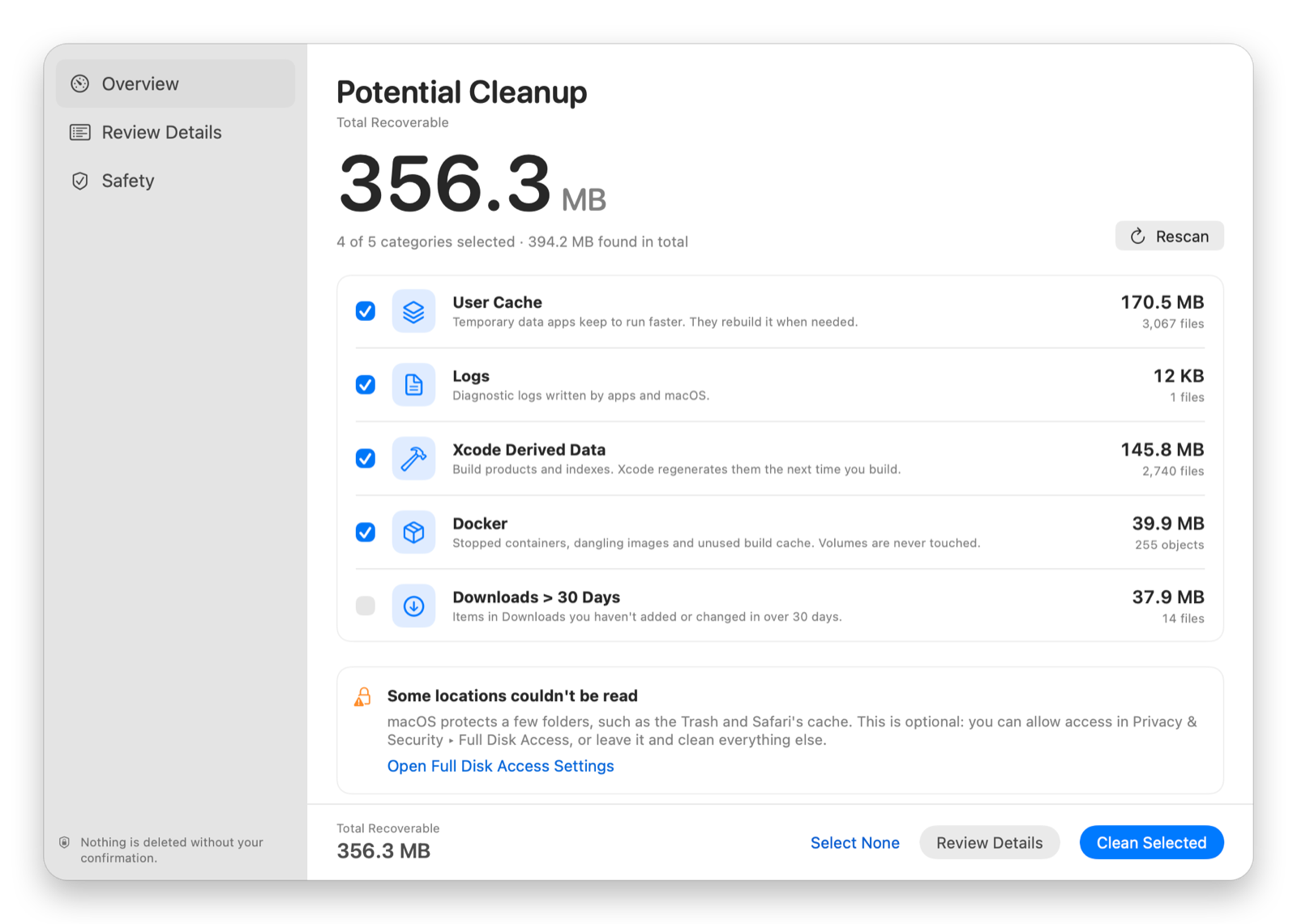Enable the Downloads > 30 Days checkbox
1297x924 pixels.
pyautogui.click(x=366, y=606)
